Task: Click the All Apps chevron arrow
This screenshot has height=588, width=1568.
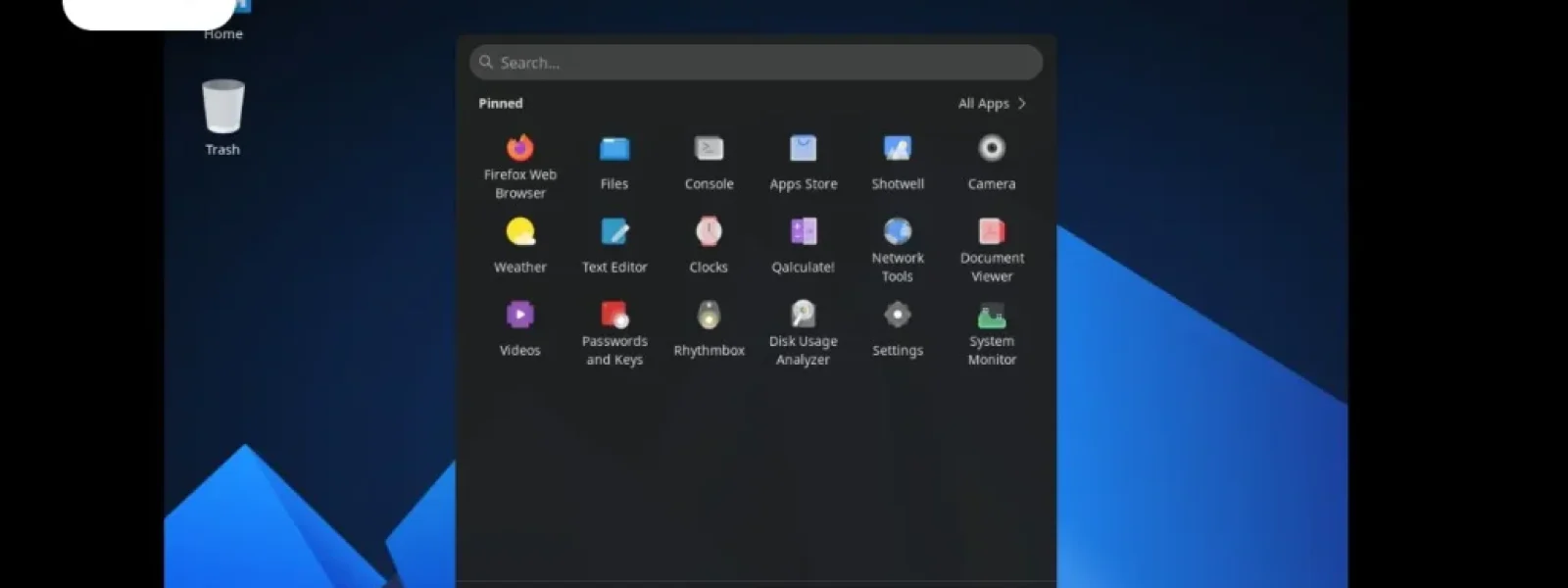Action: click(x=1022, y=103)
